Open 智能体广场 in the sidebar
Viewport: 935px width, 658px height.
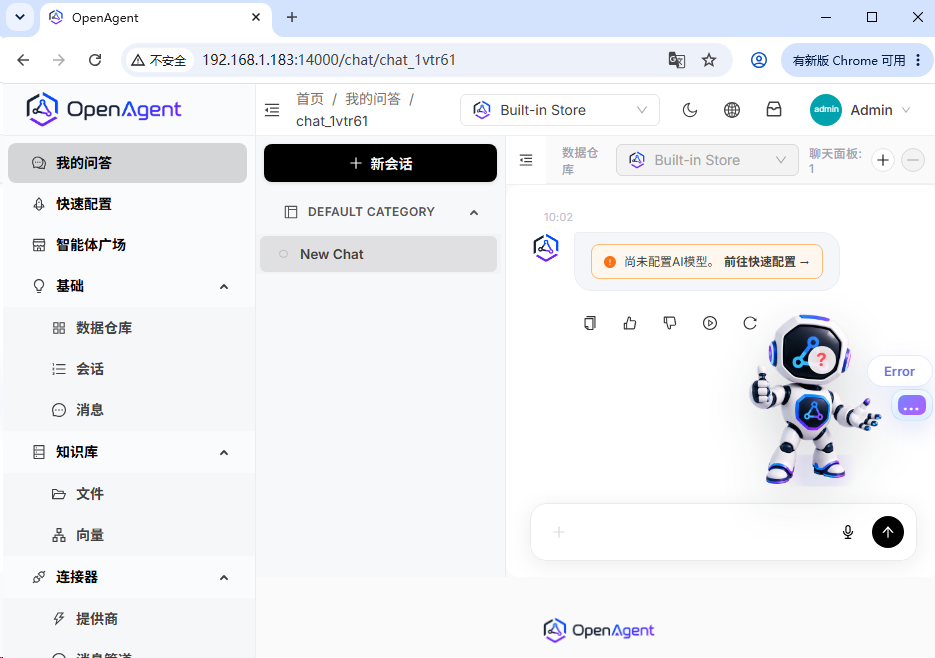(x=127, y=245)
